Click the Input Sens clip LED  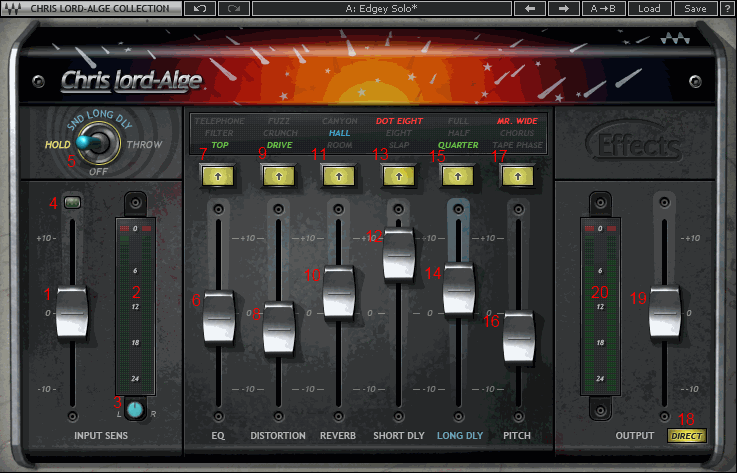pyautogui.click(x=72, y=203)
